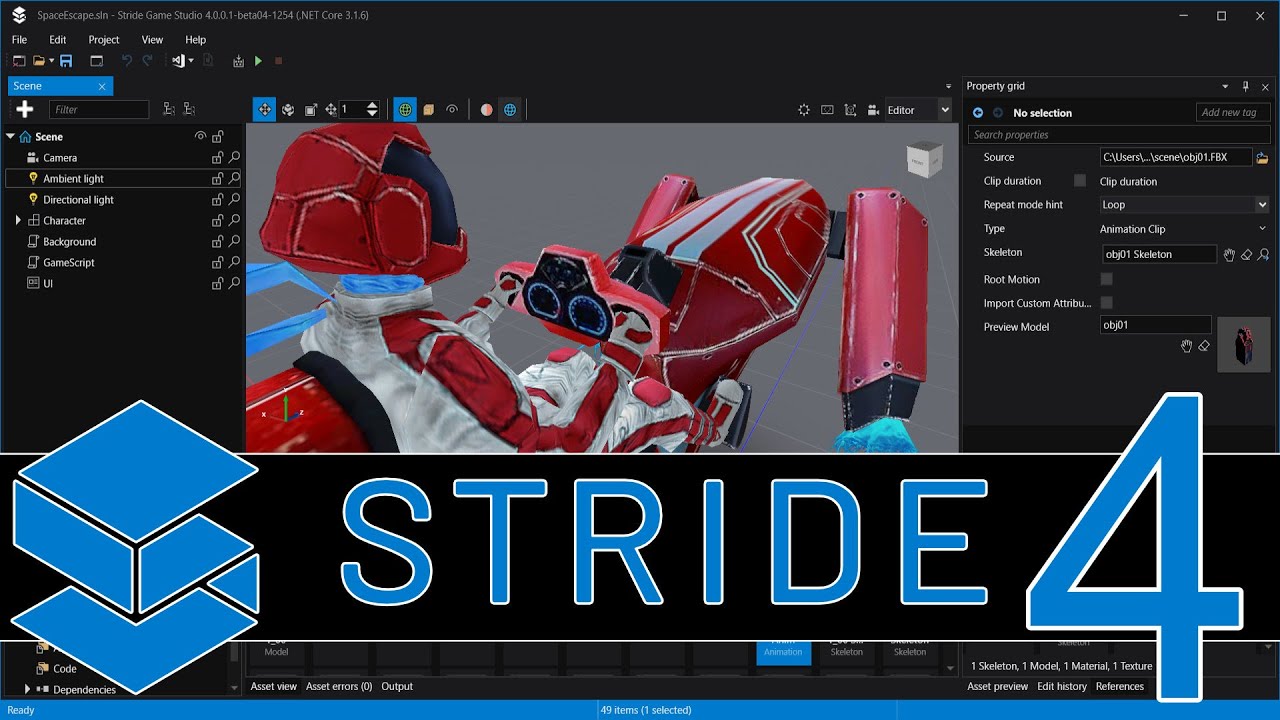Open the Help menu
Image resolution: width=1280 pixels, height=720 pixels.
tap(196, 40)
